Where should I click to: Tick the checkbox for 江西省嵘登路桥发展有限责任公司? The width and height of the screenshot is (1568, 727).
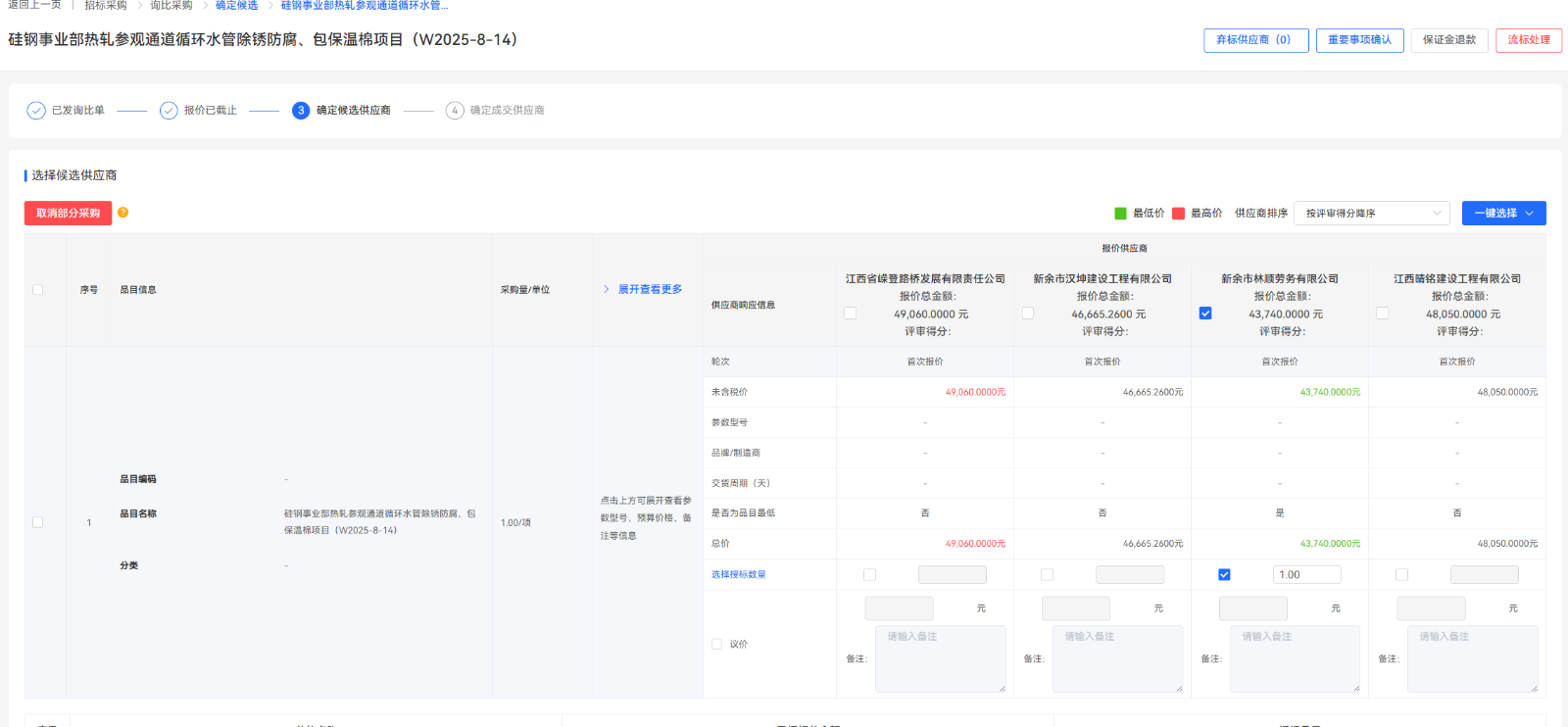[851, 314]
